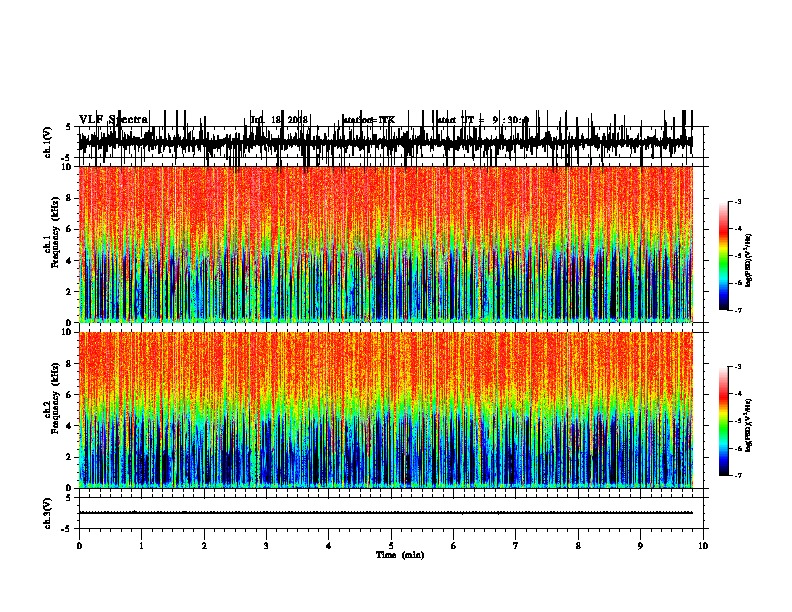Image resolution: width=792 pixels, height=612 pixels.
Task: Click the "2" kHz tick of ch.1 spectrogram
Action: tap(70, 292)
